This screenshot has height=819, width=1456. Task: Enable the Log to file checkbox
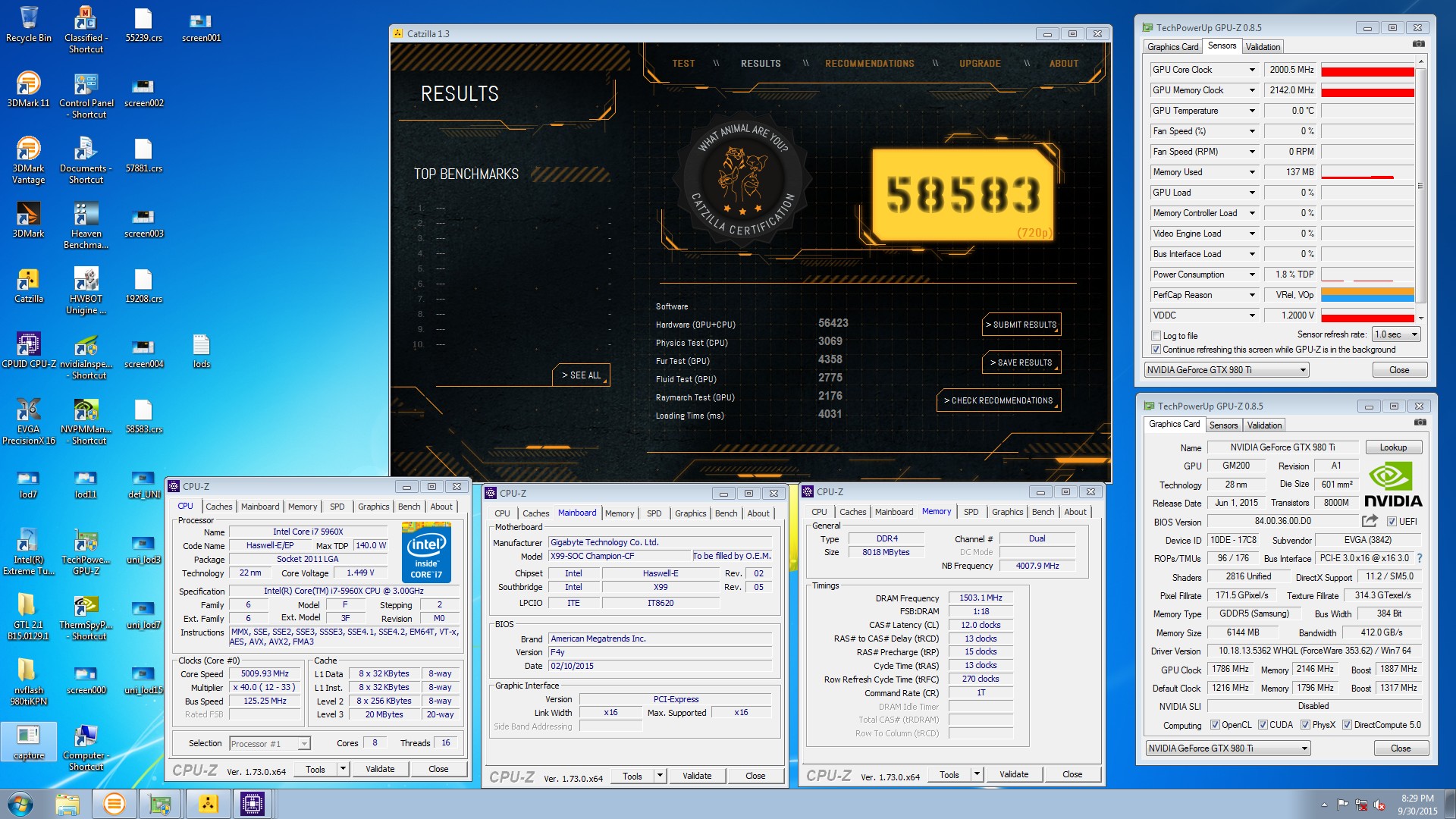point(1156,335)
